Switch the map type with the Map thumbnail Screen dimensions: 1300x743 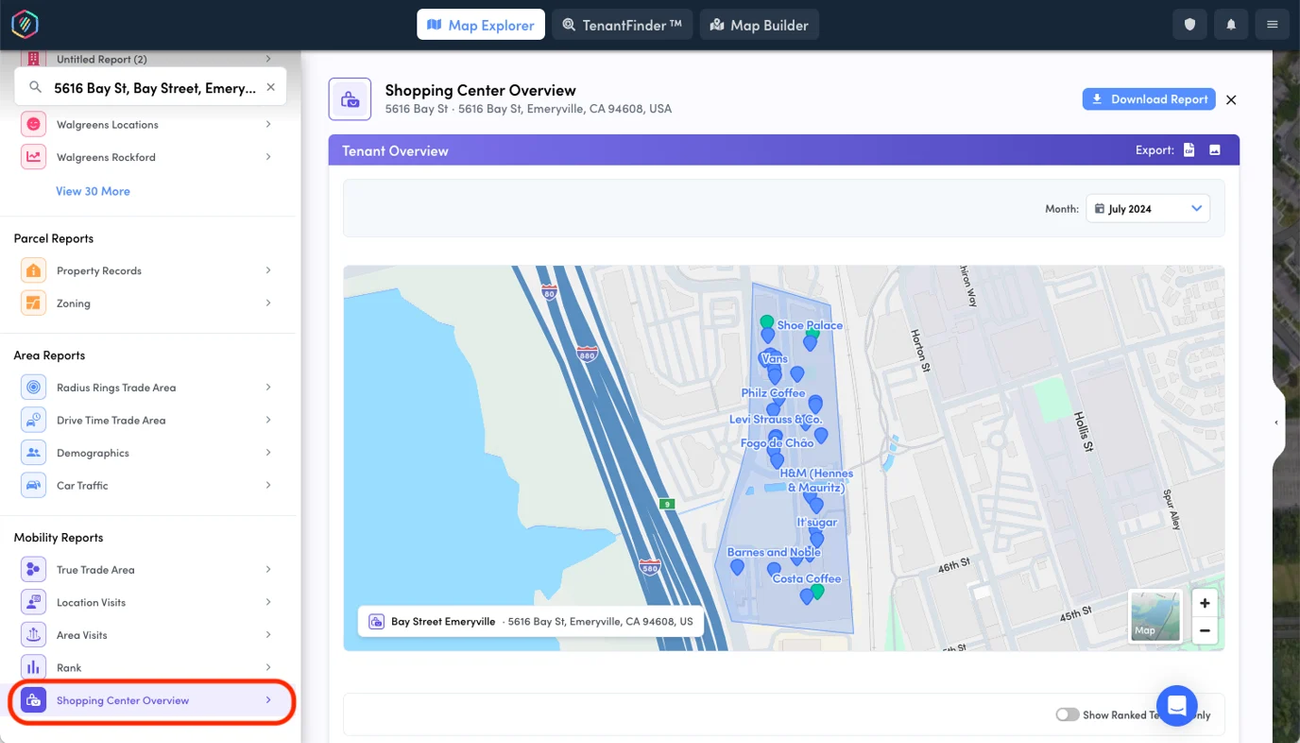[1155, 615]
